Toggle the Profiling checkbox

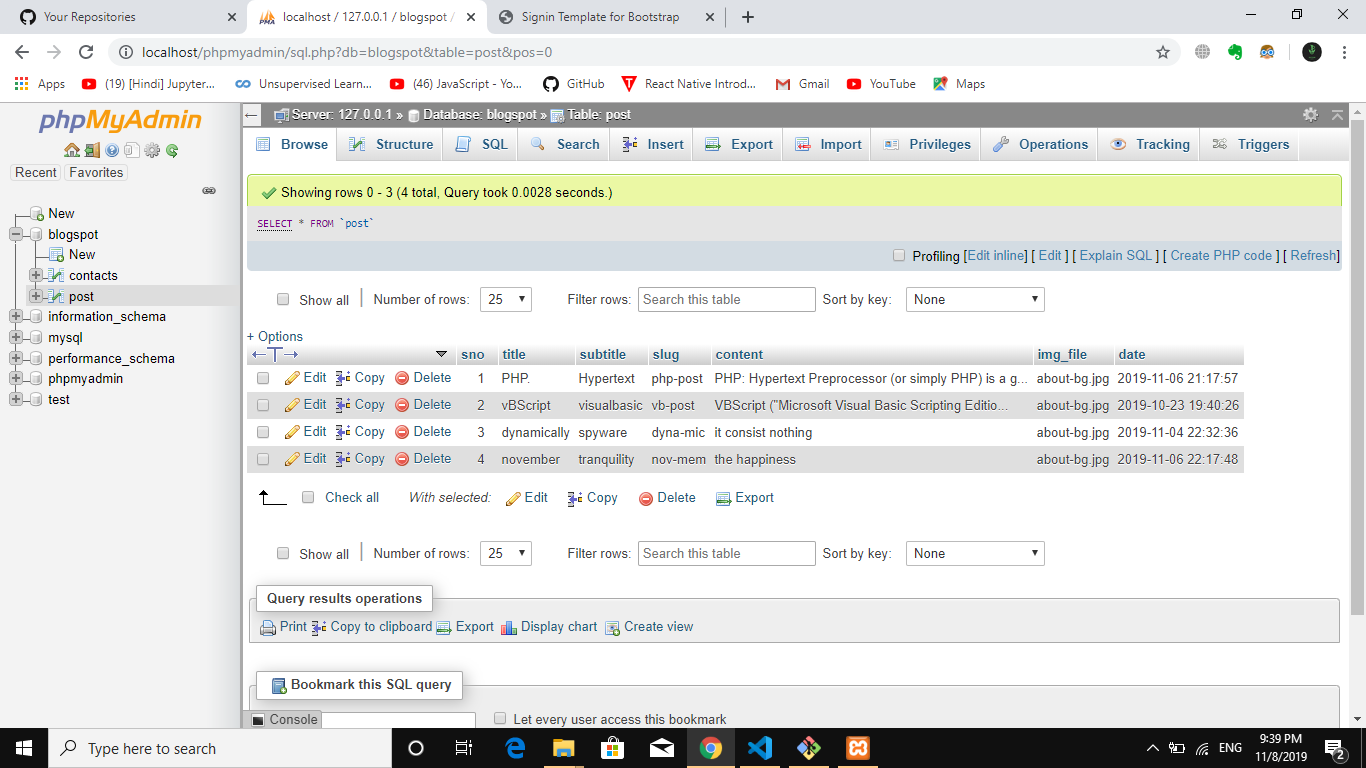[899, 256]
